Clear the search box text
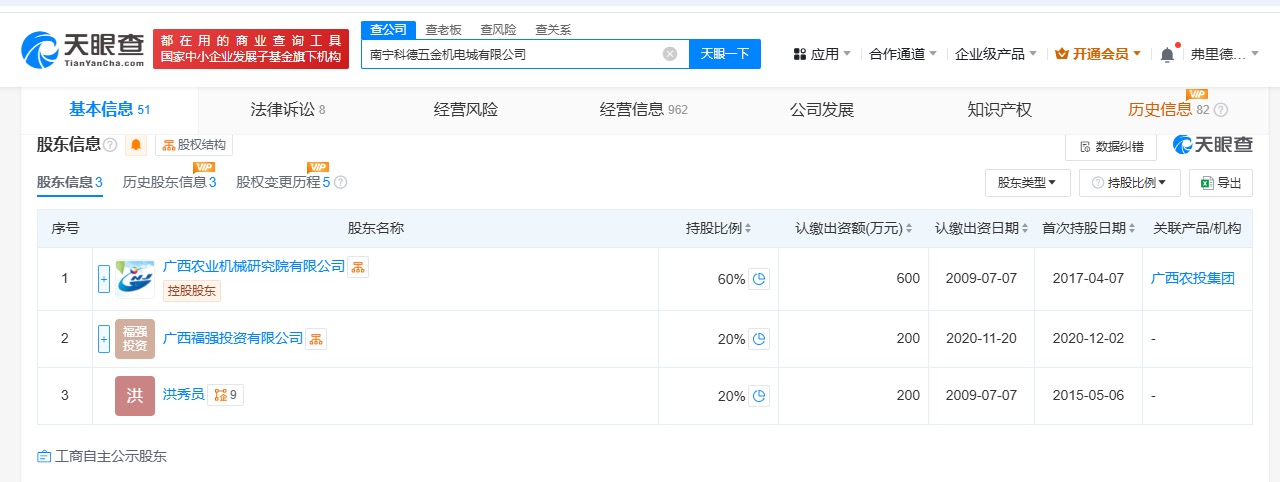Screen dimensions: 1280x482 click(670, 54)
